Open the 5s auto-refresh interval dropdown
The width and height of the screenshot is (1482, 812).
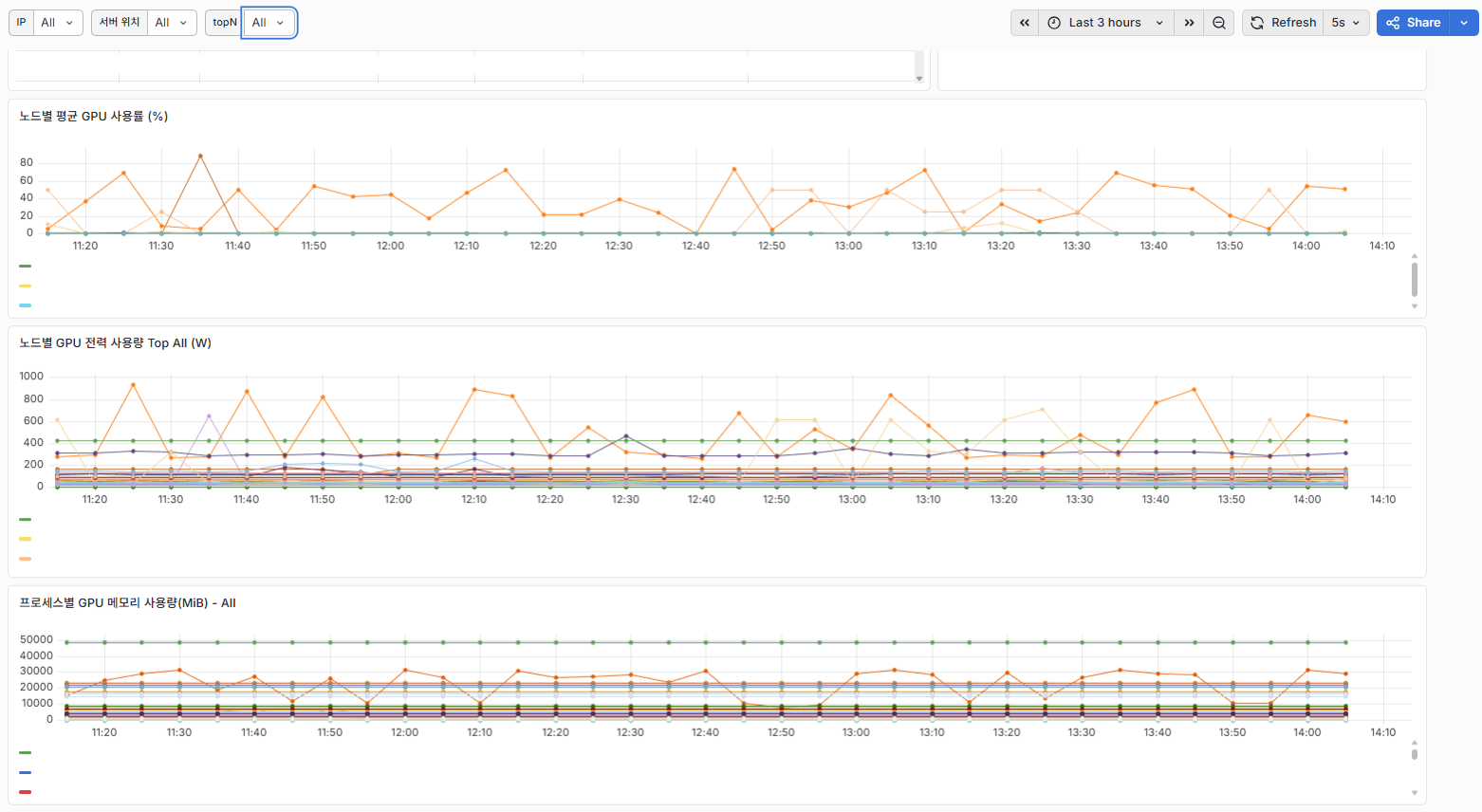click(x=1345, y=23)
